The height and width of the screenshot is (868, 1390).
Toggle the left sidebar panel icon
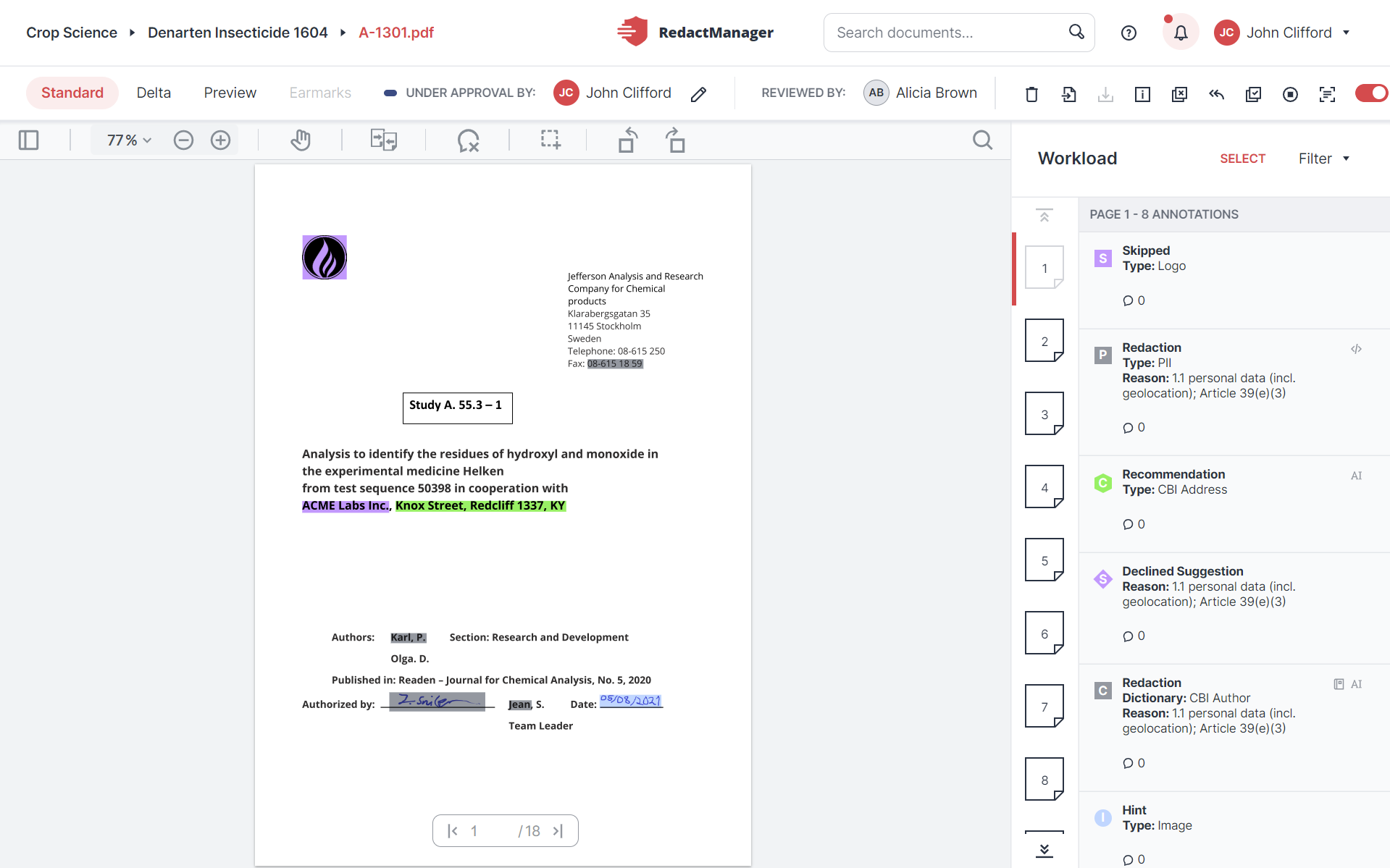pyautogui.click(x=28, y=140)
